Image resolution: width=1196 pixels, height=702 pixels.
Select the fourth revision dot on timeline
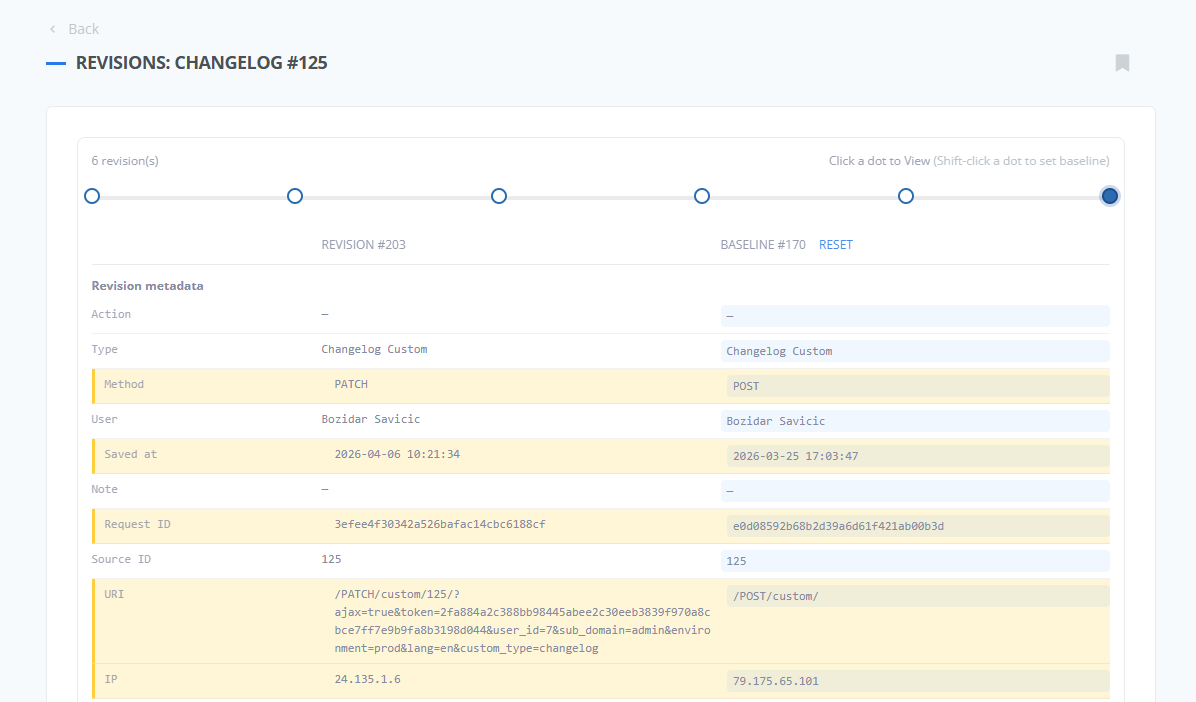click(x=702, y=196)
